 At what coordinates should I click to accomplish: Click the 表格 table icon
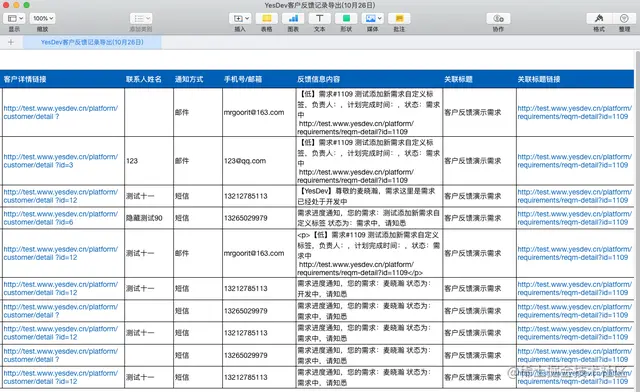point(267,18)
